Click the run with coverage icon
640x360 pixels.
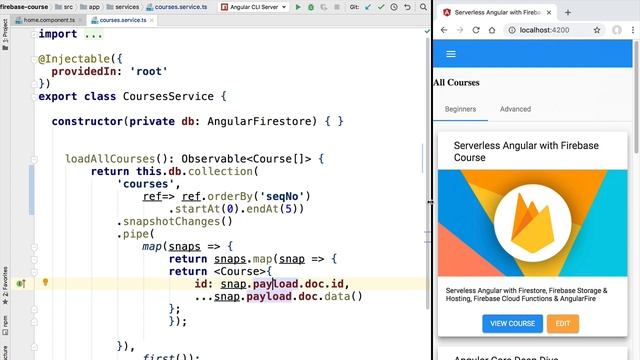click(x=324, y=7)
